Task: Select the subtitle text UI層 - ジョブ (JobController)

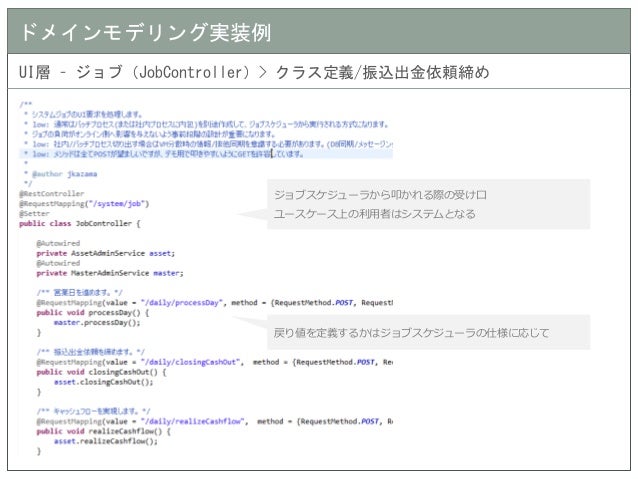Action: point(134,72)
